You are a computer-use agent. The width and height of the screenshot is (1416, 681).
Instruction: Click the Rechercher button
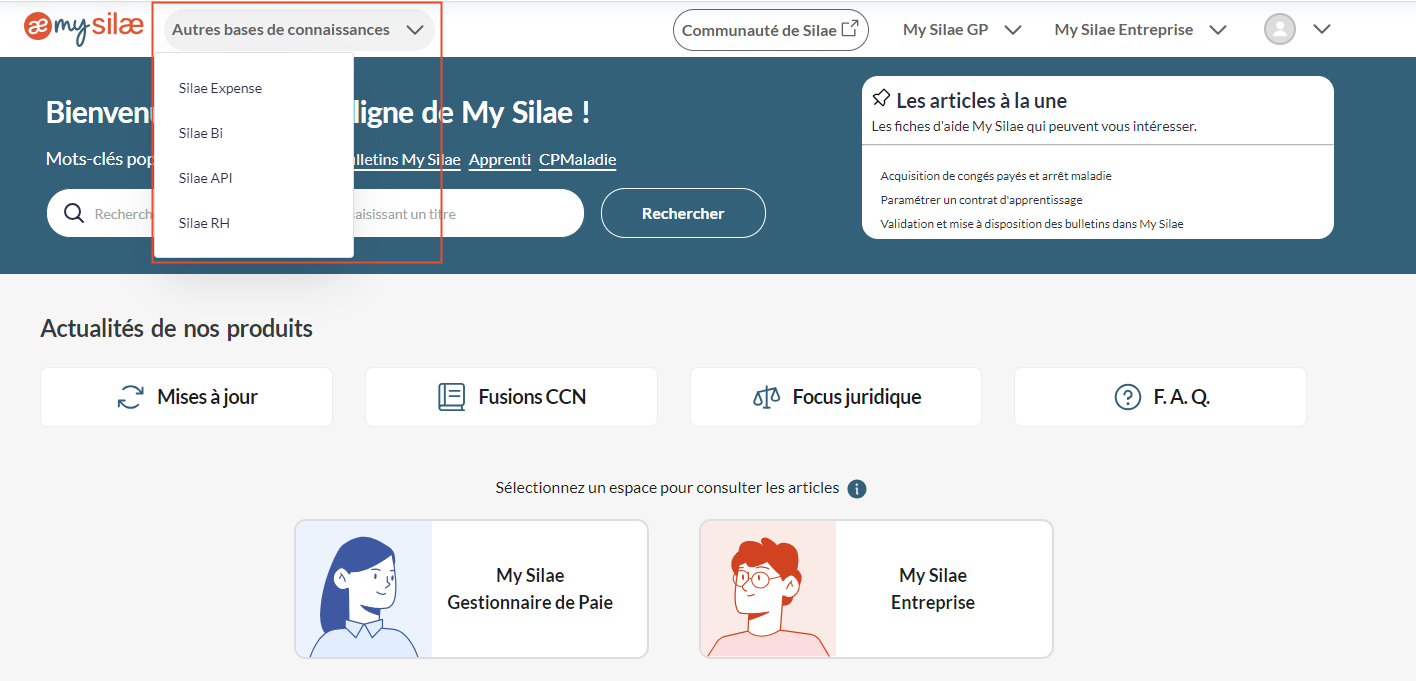[683, 212]
